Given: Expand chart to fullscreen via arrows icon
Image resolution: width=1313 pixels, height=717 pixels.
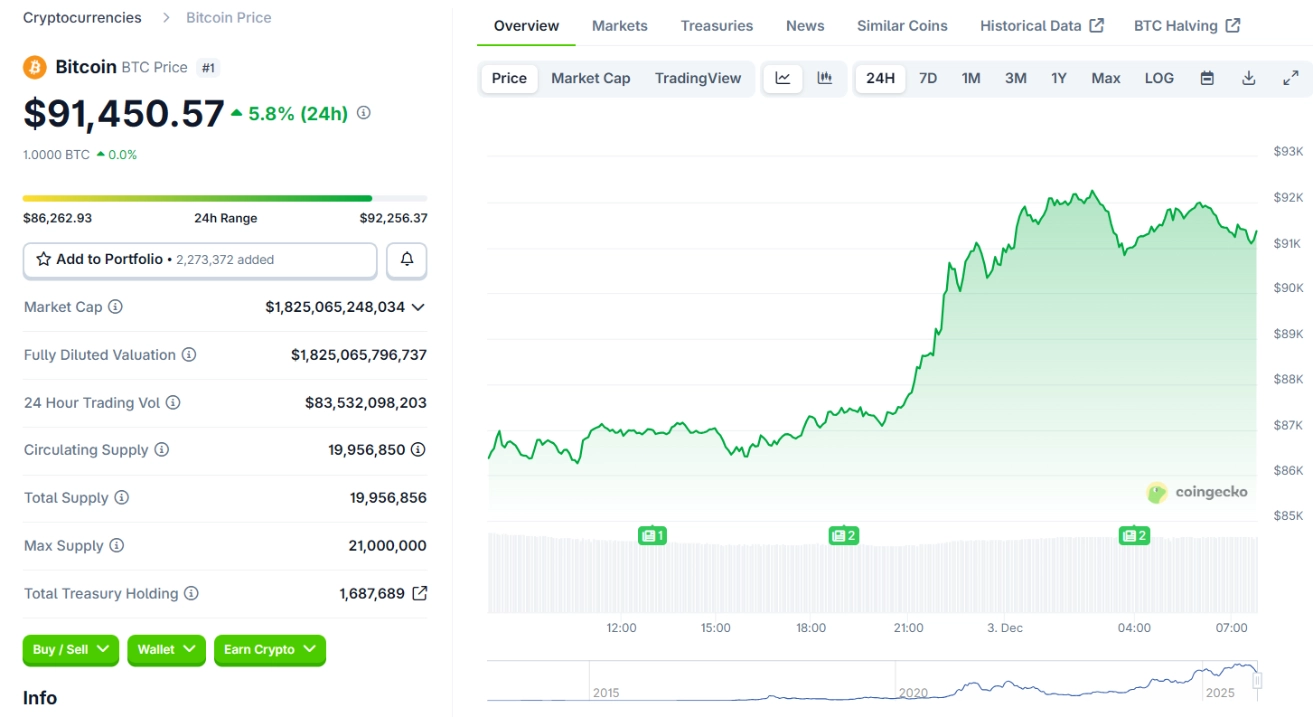Looking at the screenshot, I should [x=1291, y=78].
